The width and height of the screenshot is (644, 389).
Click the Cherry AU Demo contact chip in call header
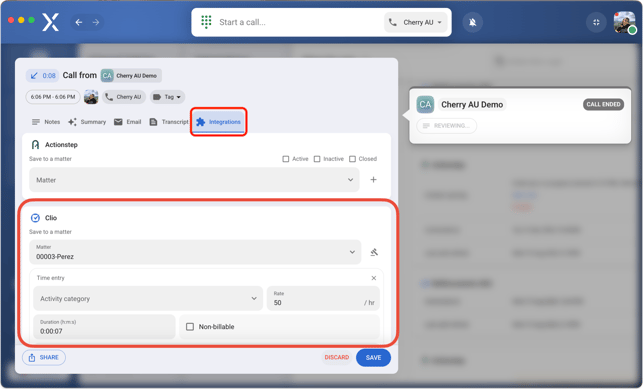[131, 76]
